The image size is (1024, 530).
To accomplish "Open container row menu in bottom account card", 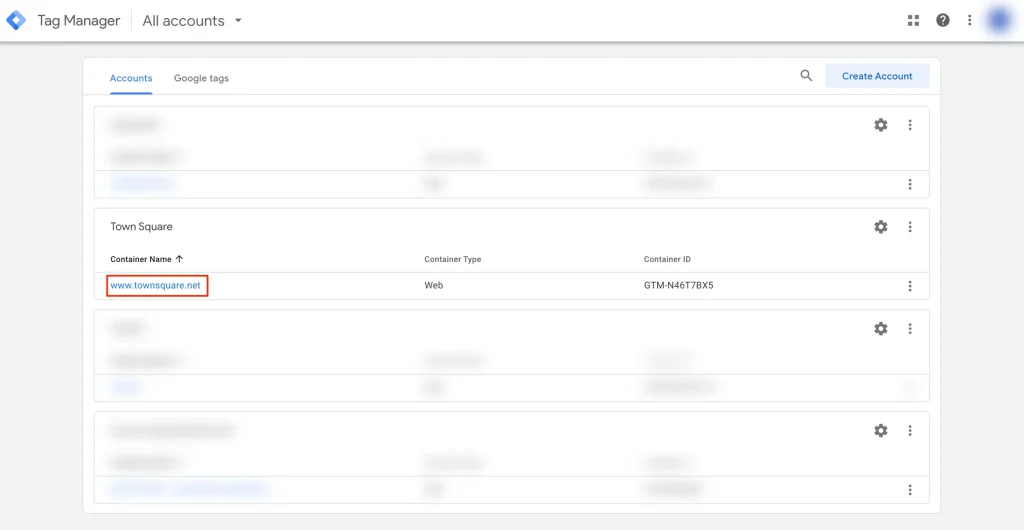I will [x=910, y=490].
